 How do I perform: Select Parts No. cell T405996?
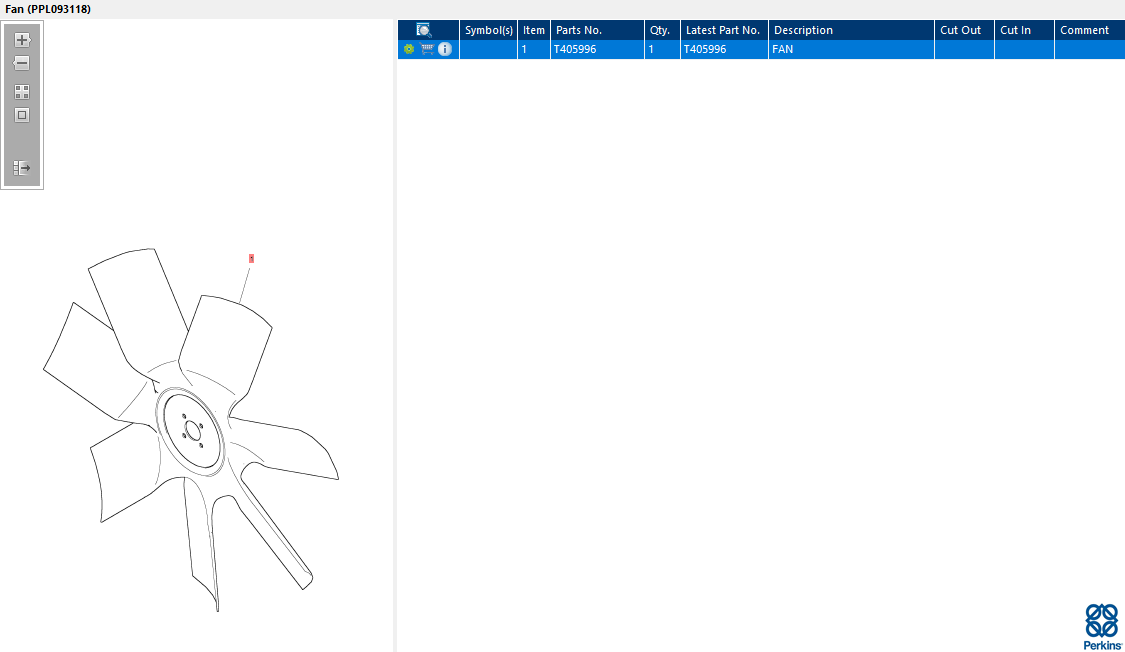[x=597, y=49]
